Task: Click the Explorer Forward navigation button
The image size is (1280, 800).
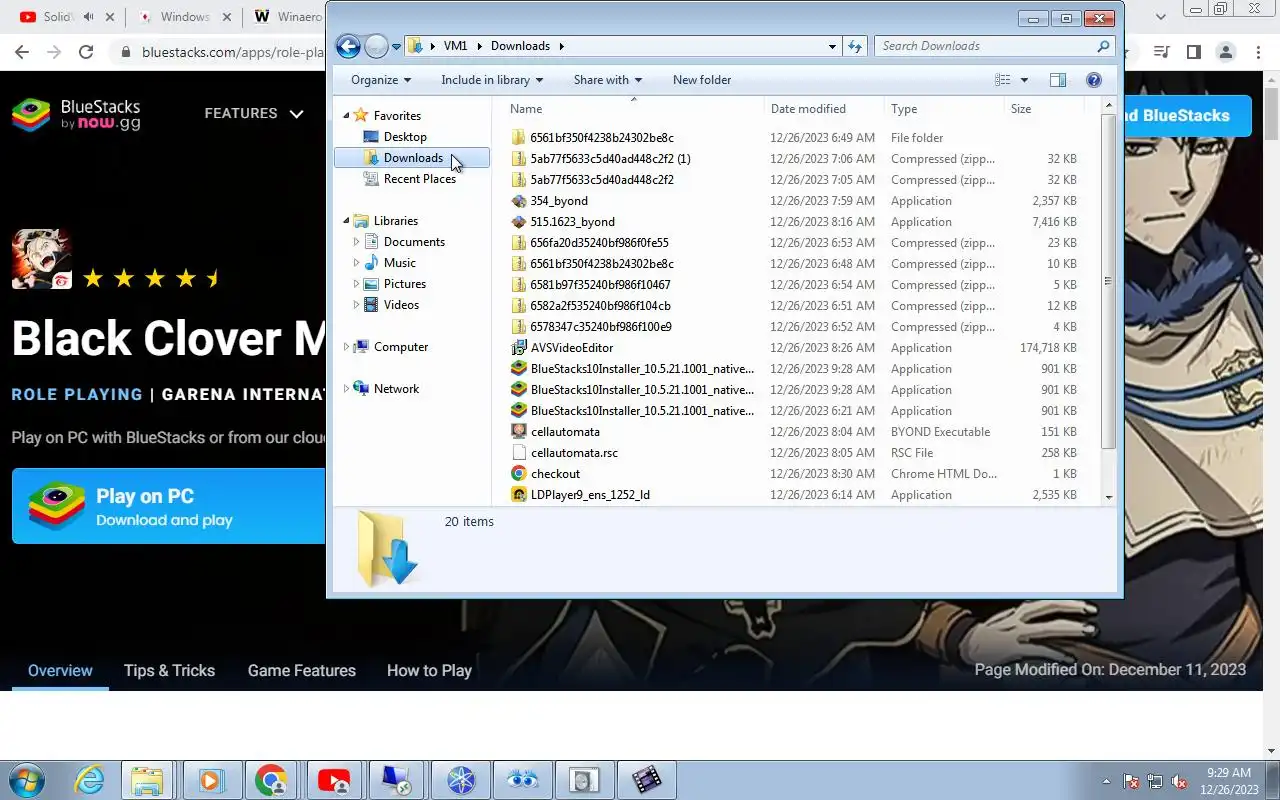Action: pos(376,46)
